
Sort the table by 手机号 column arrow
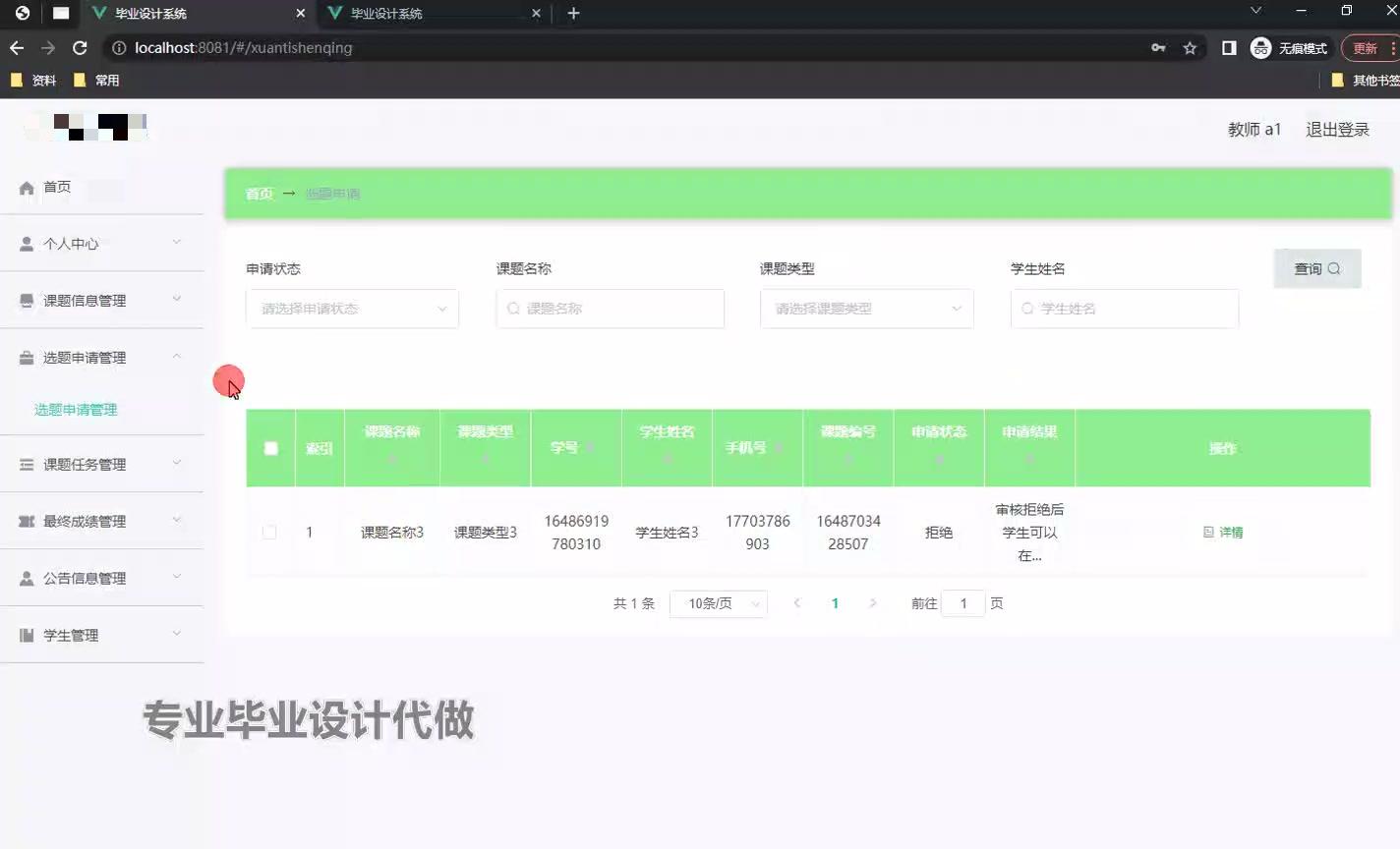[778, 448]
